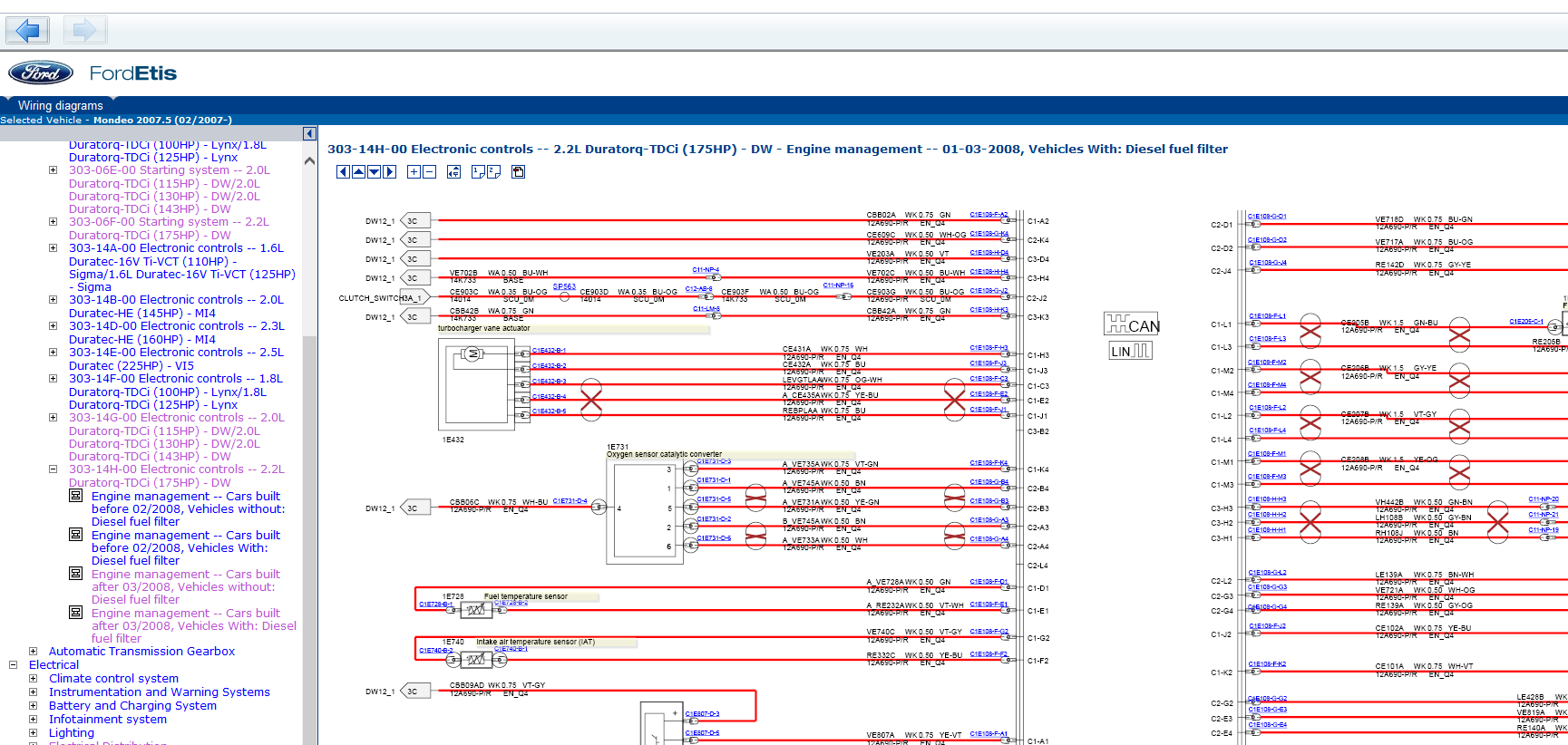This screenshot has width=1568, height=745.
Task: Open Battery and Charging System link
Action: [x=132, y=706]
